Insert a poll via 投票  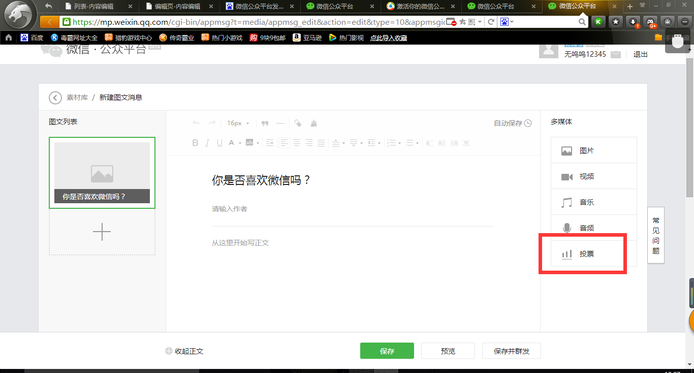[x=594, y=254]
